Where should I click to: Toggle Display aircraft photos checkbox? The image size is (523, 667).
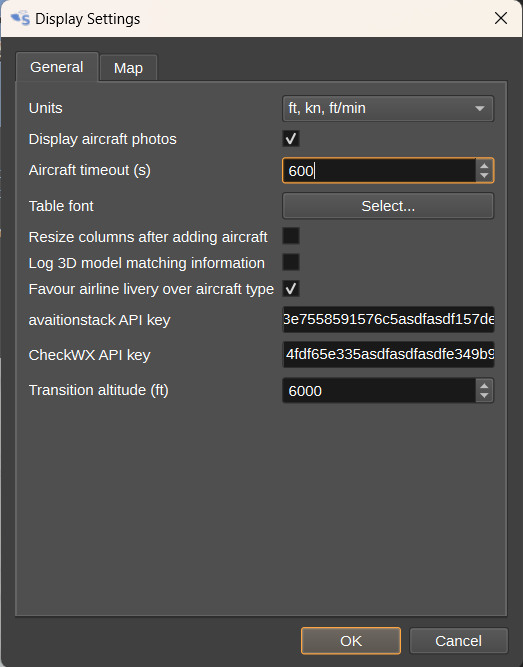coord(291,139)
